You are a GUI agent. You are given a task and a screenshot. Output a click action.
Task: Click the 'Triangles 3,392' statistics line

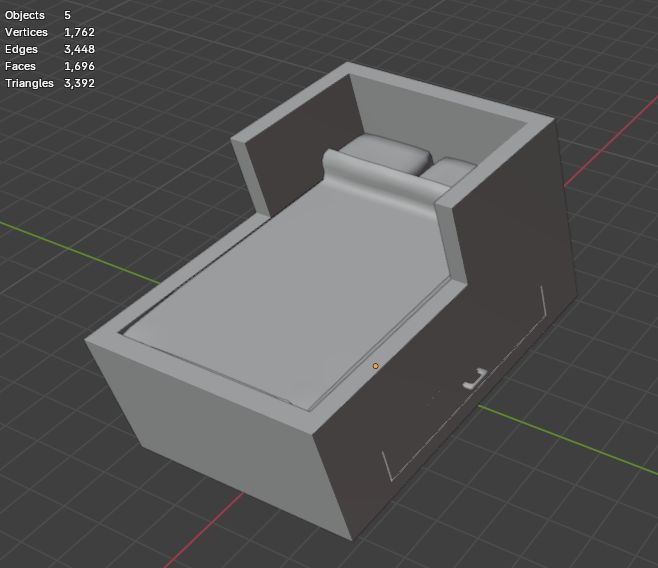click(x=50, y=83)
